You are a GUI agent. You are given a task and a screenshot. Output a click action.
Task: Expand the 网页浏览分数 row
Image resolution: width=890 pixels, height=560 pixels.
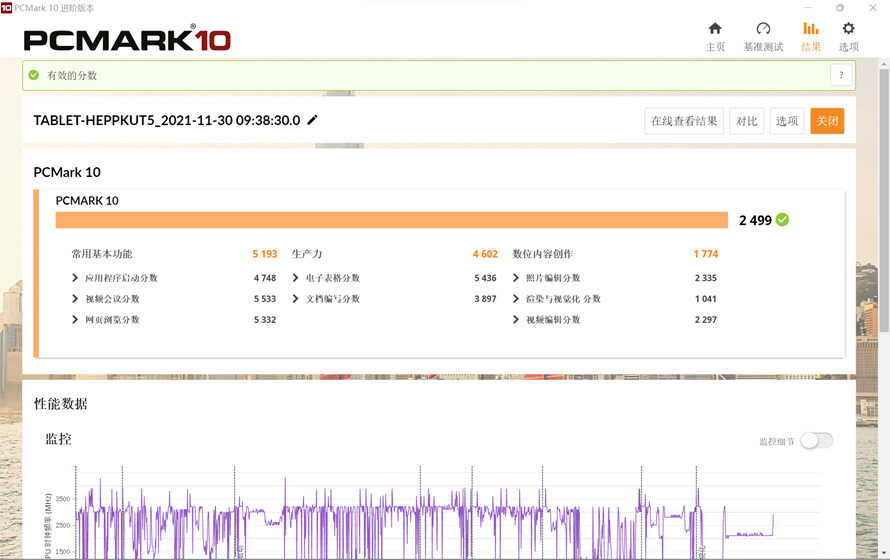click(x=75, y=319)
